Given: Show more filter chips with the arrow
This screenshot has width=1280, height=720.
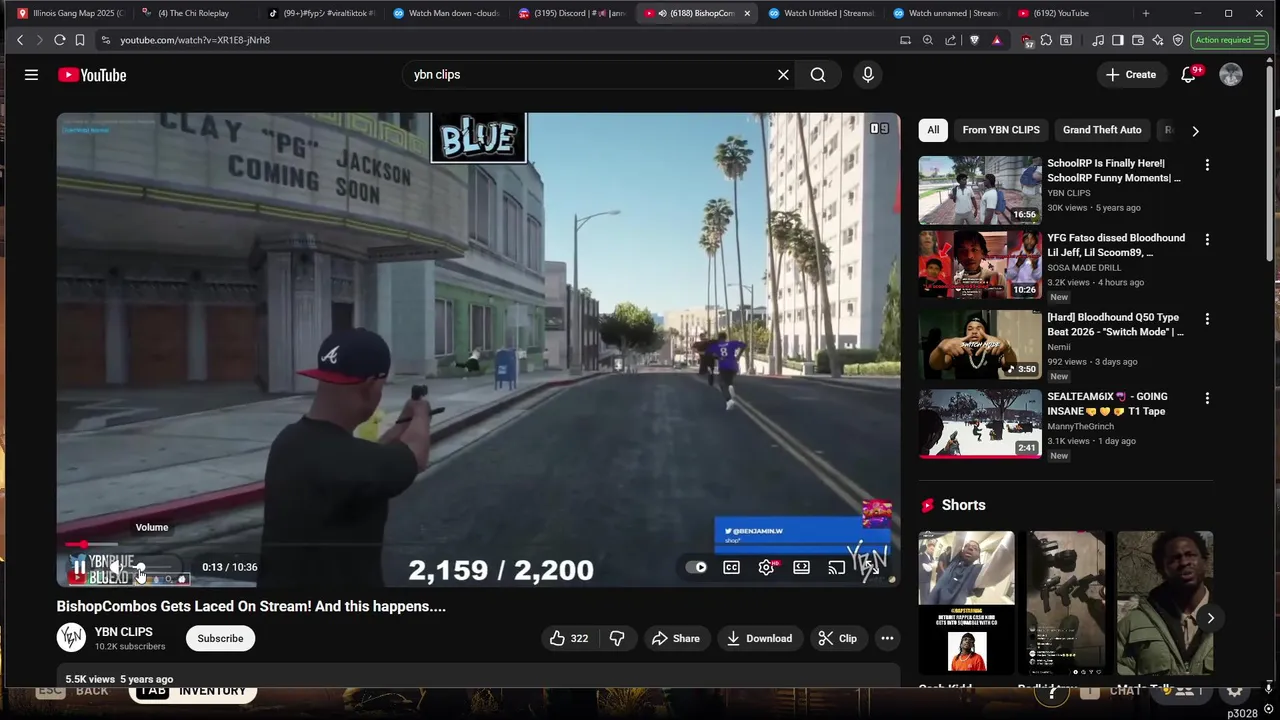Looking at the screenshot, I should [1195, 130].
